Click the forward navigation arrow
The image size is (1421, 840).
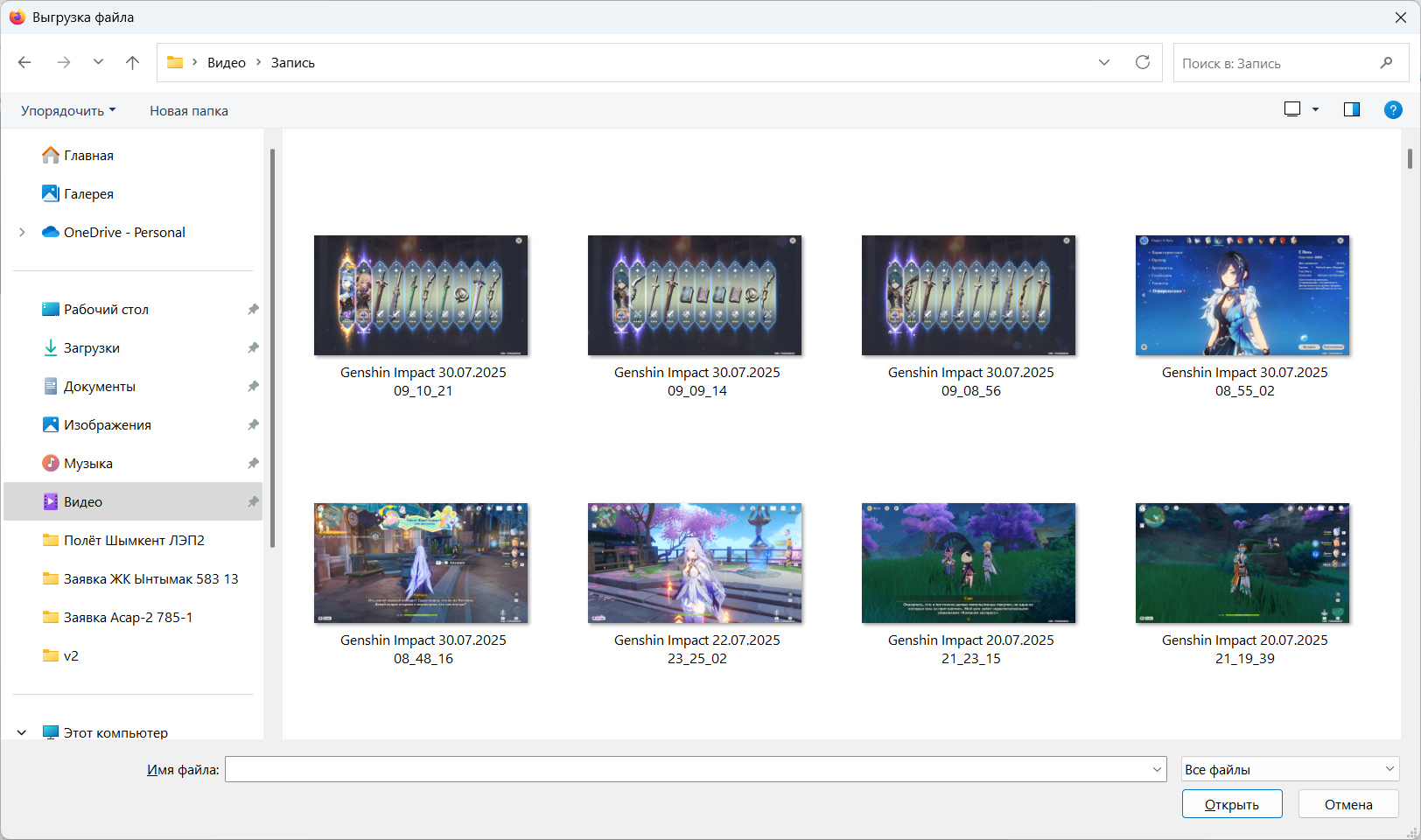(63, 62)
